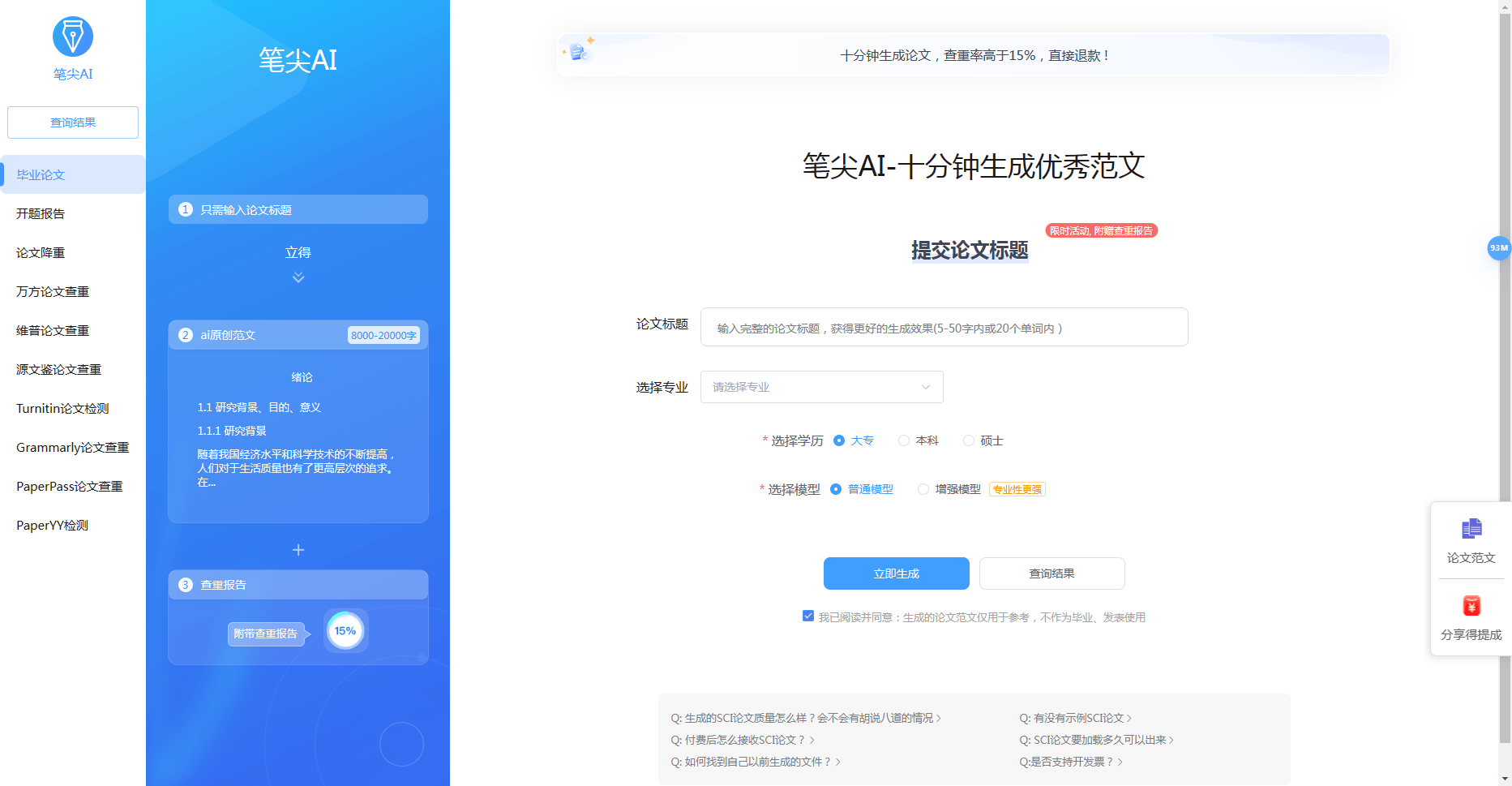Click the 查重报告 step header
The image size is (1512, 786).
click(298, 585)
